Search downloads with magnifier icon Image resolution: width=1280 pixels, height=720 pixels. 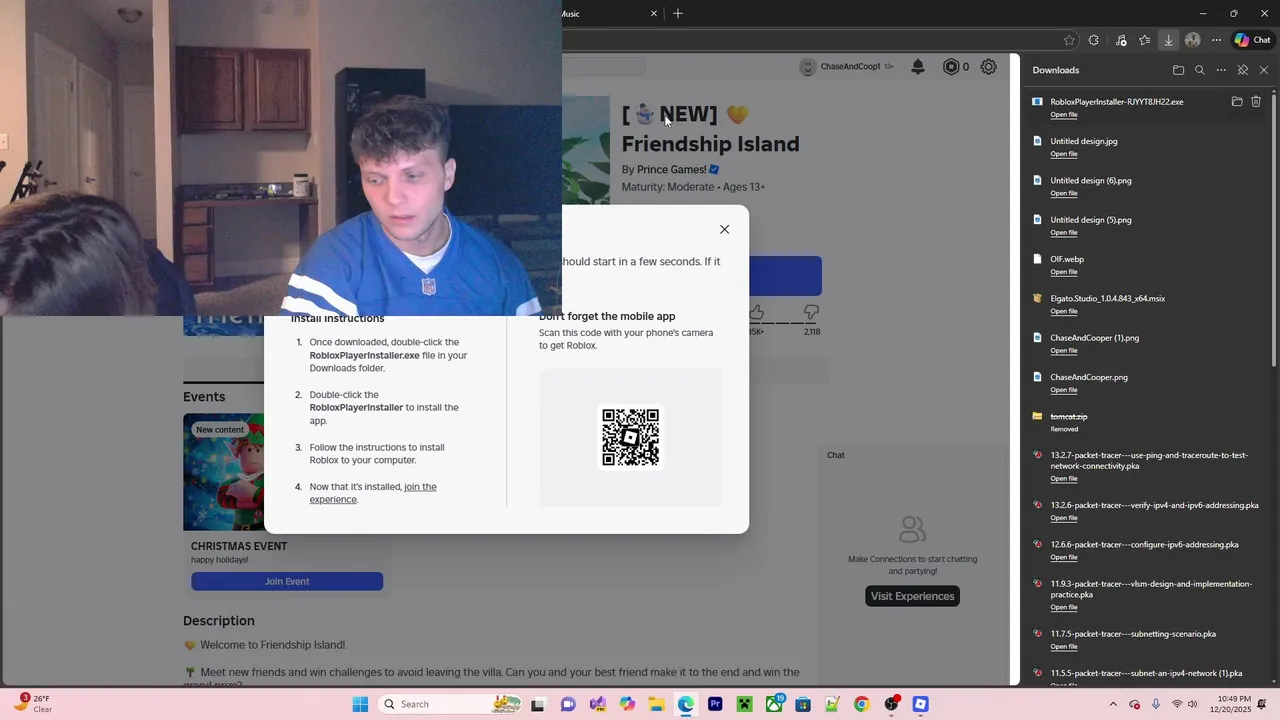[1200, 70]
